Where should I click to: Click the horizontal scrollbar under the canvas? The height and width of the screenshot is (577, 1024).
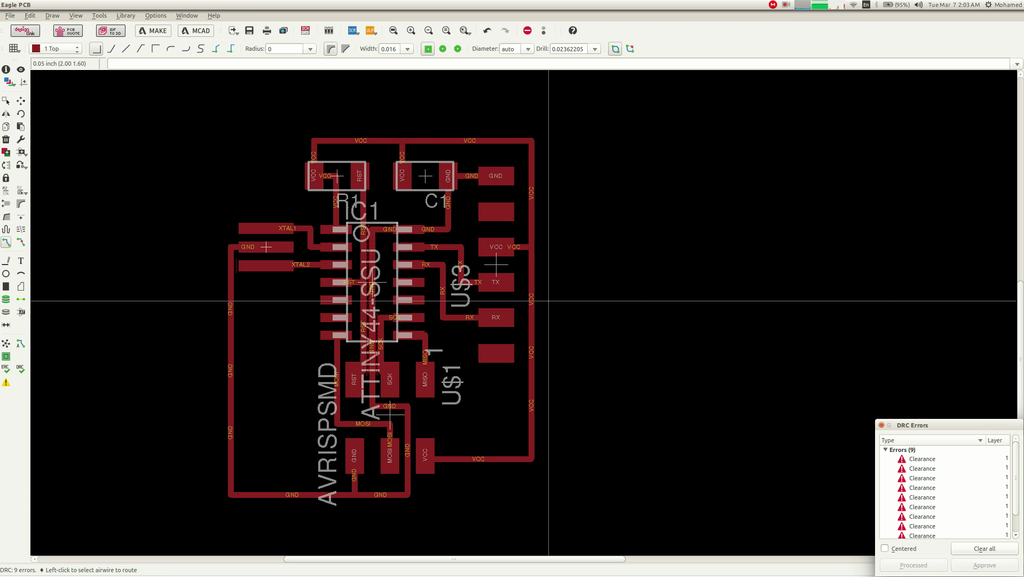454,559
